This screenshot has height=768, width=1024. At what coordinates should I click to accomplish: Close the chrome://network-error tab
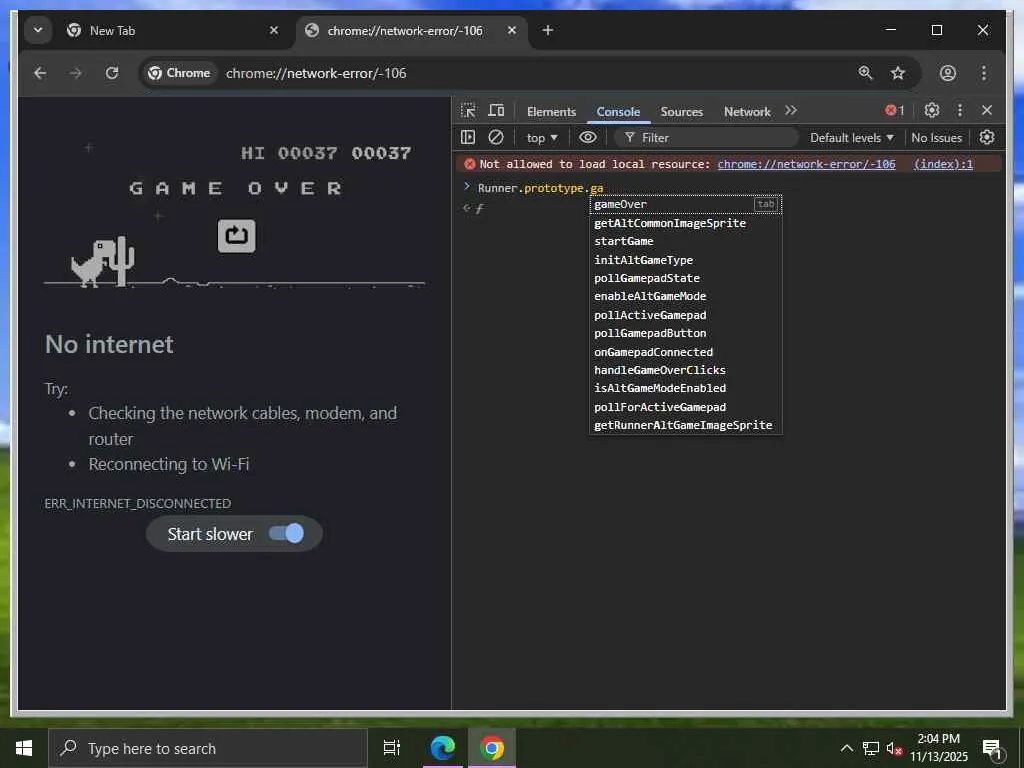512,30
